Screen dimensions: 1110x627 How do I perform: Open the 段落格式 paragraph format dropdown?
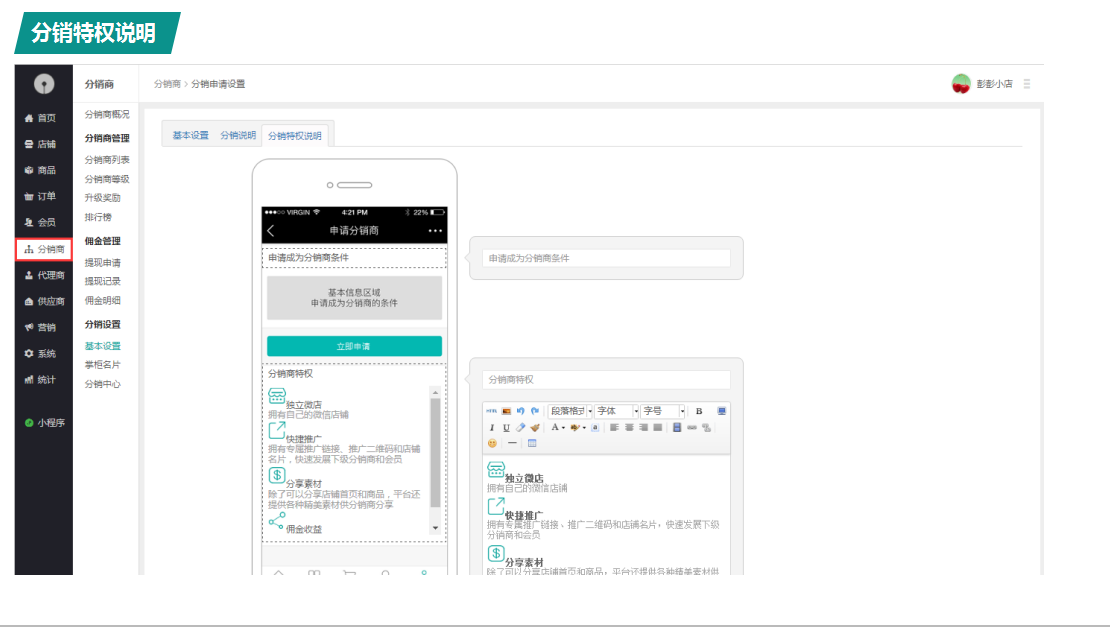tap(570, 411)
